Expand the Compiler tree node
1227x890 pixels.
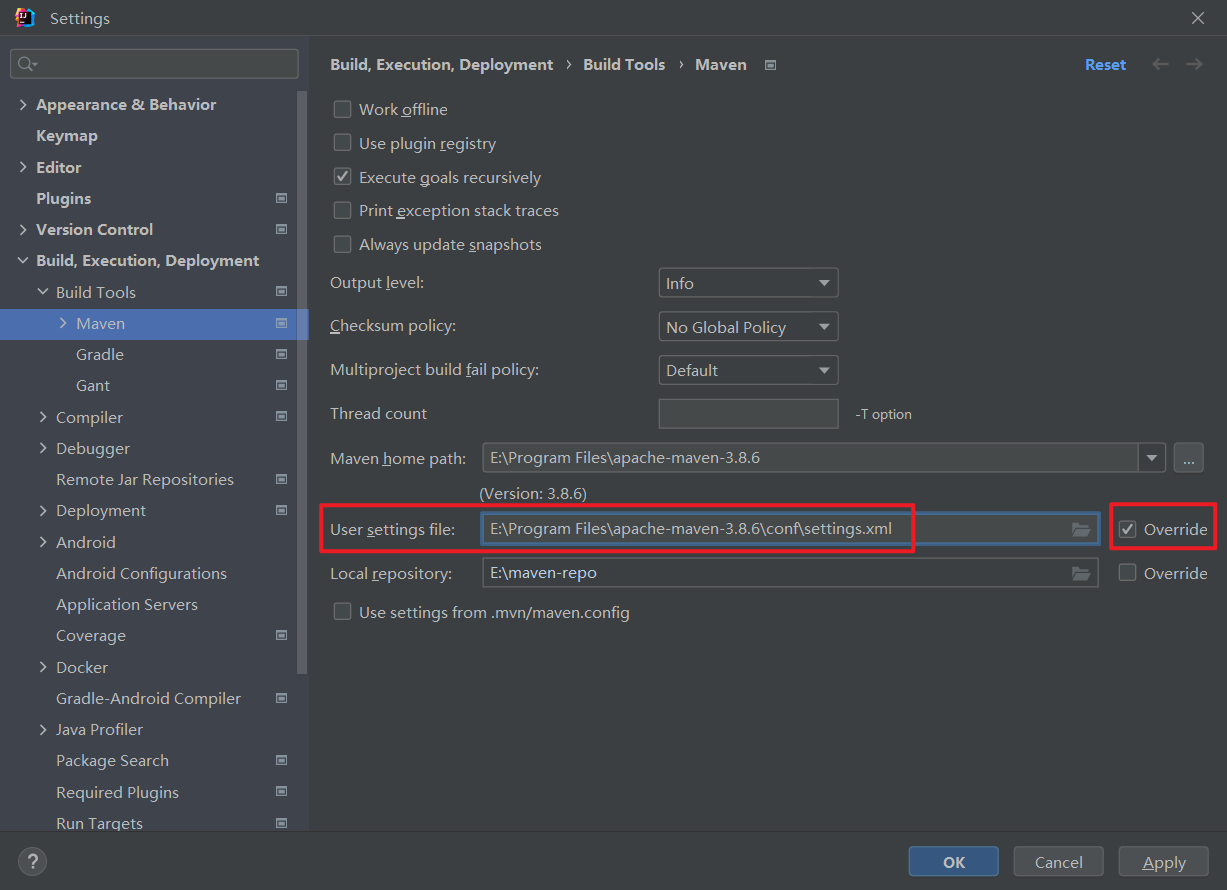click(x=43, y=417)
